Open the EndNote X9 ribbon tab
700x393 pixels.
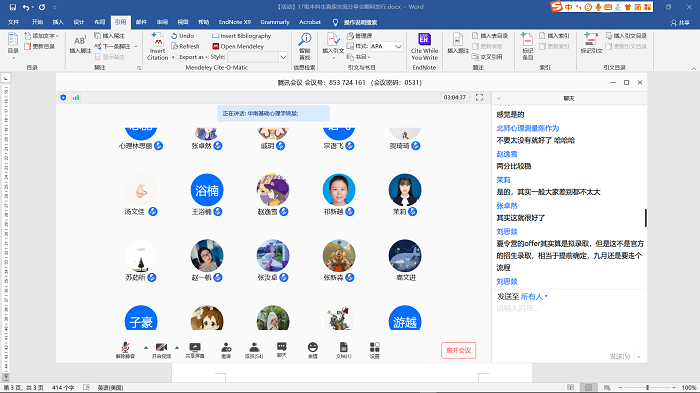point(234,22)
